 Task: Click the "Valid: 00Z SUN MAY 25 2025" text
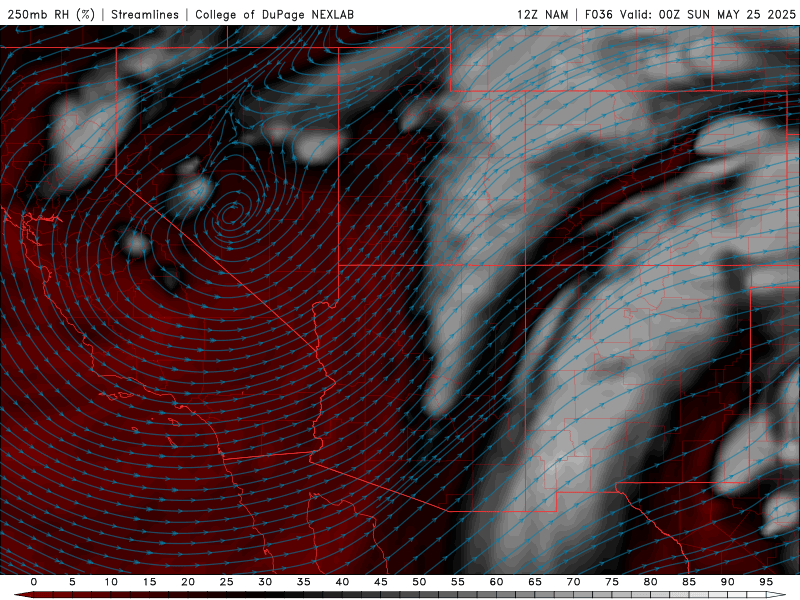(x=708, y=14)
